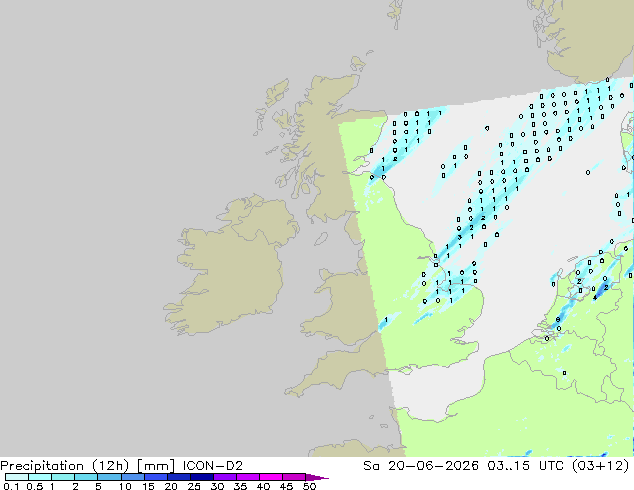
Task: Click the '(03+12)' forecast offset text
Action: point(601,466)
